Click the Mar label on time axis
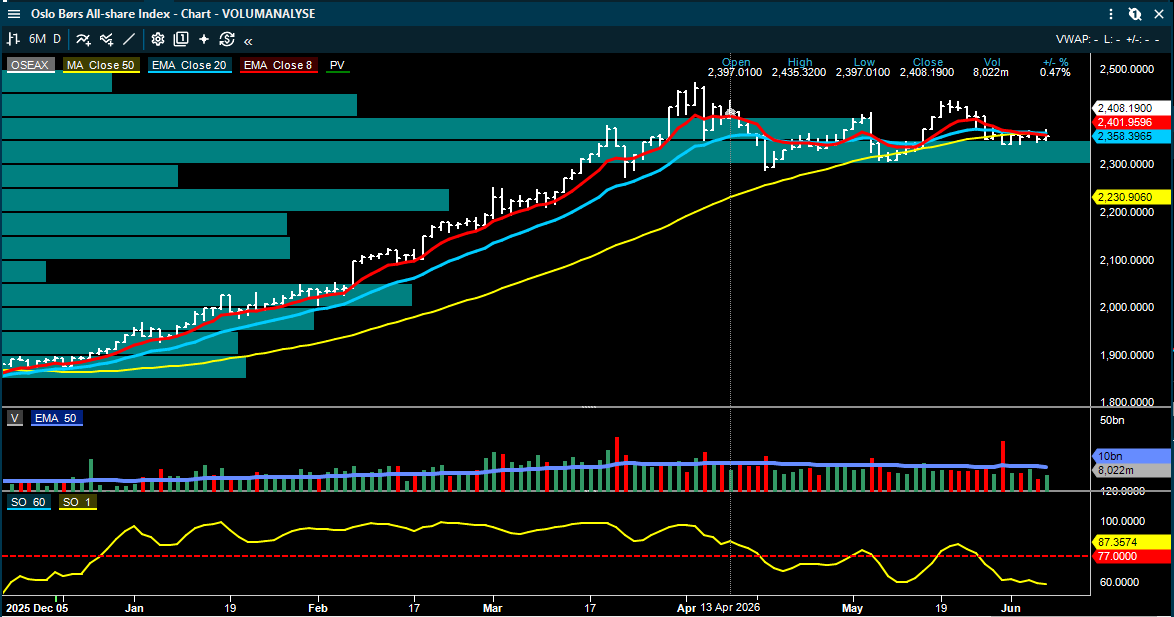The image size is (1174, 617). (x=493, y=608)
